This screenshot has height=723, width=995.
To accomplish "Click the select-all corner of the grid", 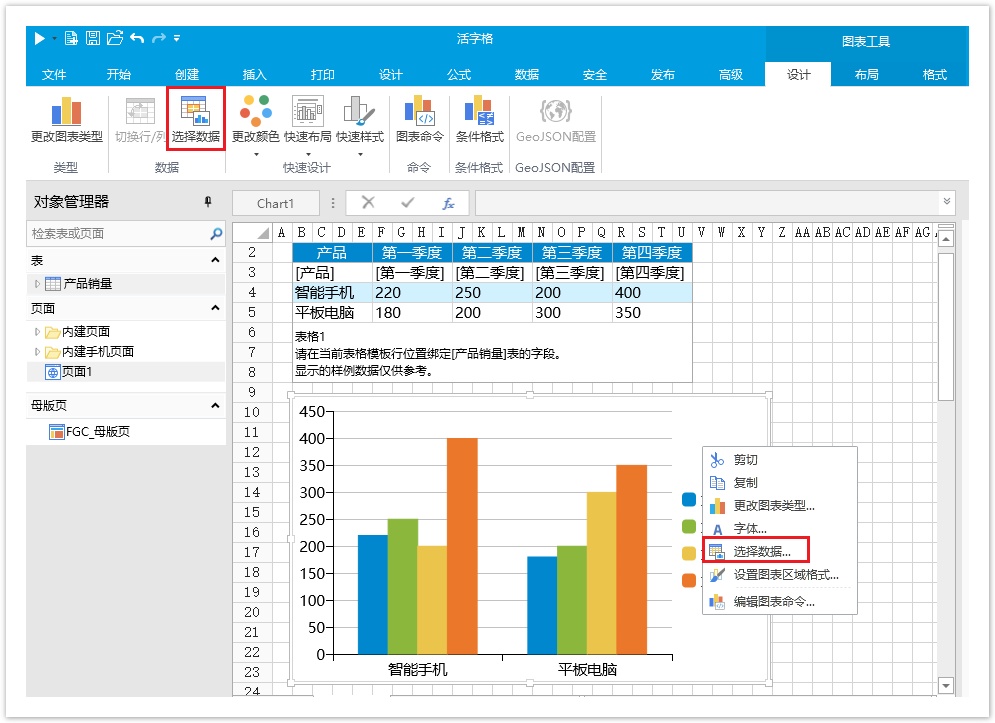I will tap(253, 232).
